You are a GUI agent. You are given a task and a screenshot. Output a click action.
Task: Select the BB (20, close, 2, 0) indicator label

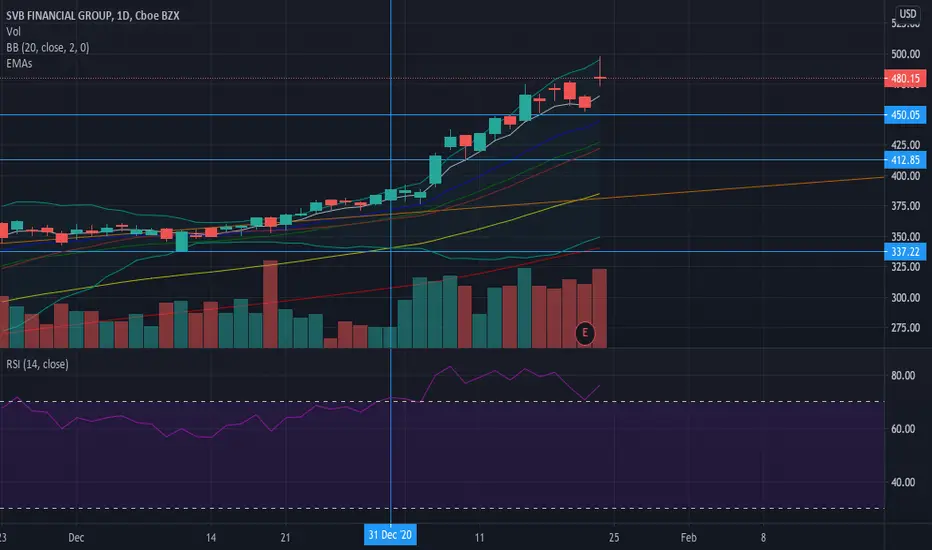[48, 48]
